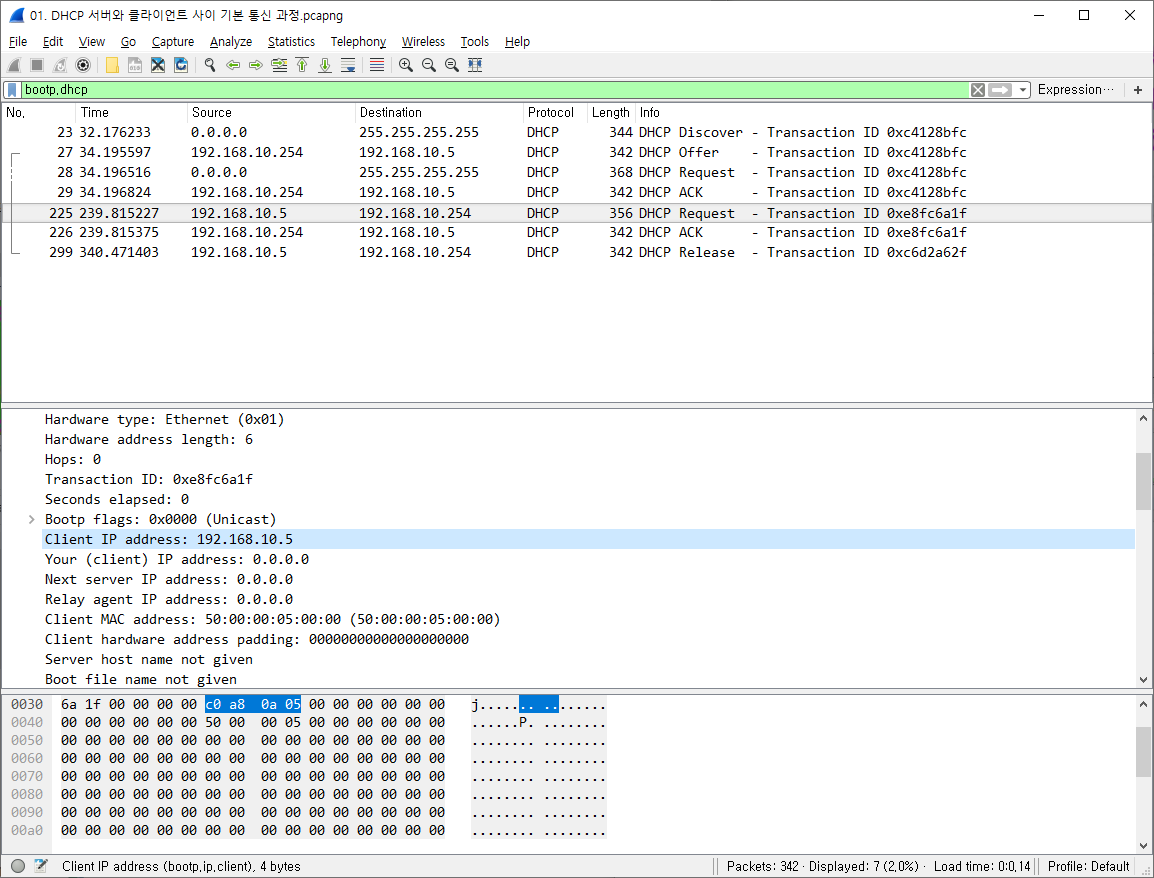This screenshot has width=1154, height=878.
Task: Save this capture file icon
Action: click(135, 66)
